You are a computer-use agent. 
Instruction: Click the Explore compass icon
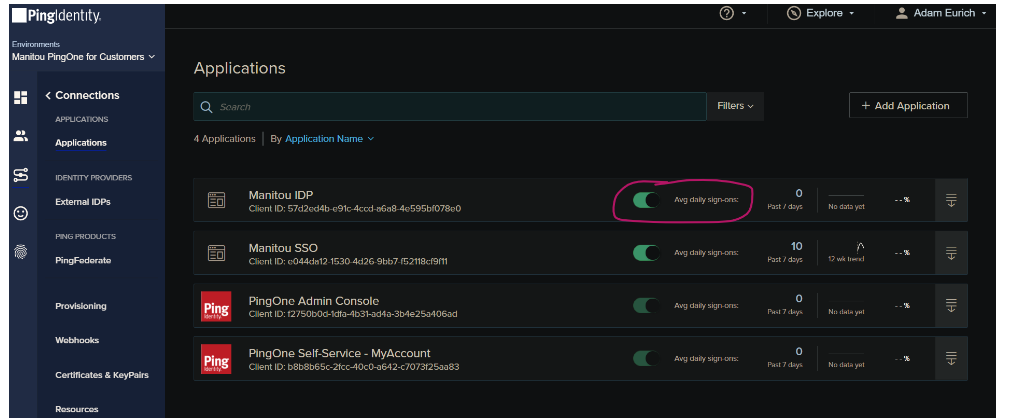[x=794, y=13]
